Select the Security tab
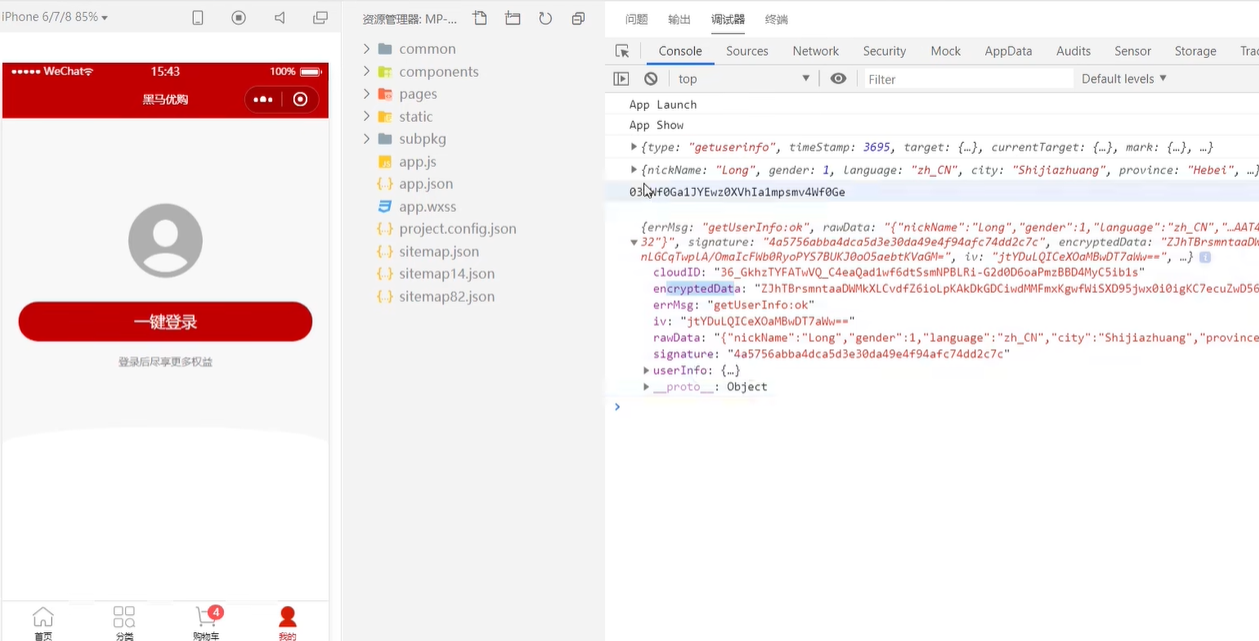Viewport: 1259px width, 641px height. click(x=884, y=51)
